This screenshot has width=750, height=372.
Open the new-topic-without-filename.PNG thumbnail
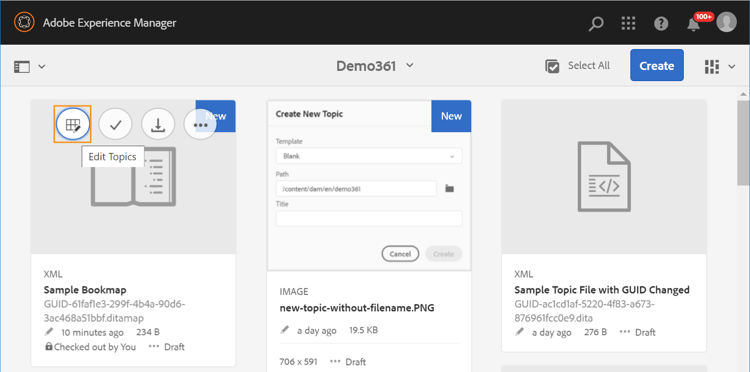tap(369, 185)
